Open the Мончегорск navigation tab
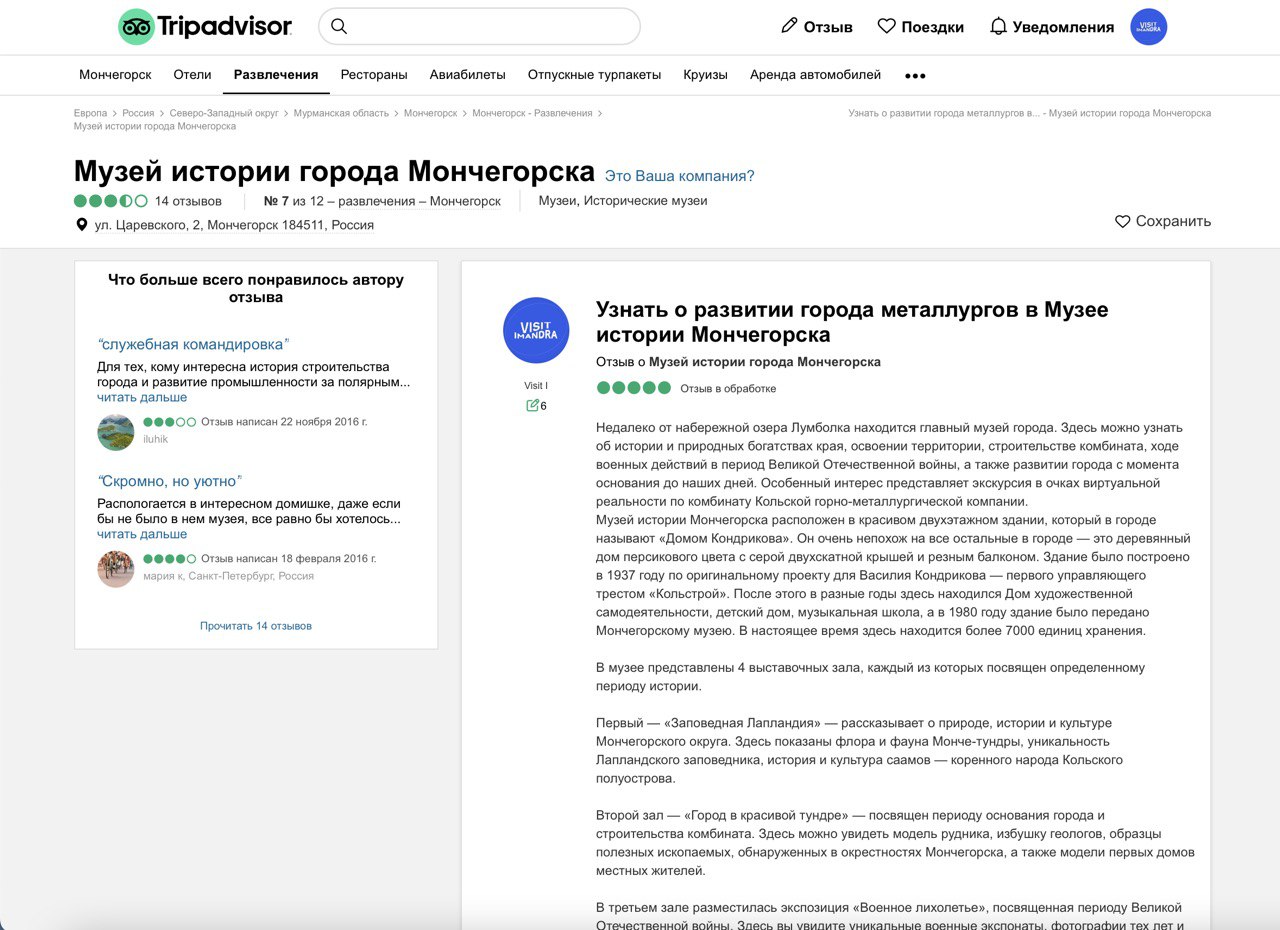This screenshot has width=1280, height=930. tap(115, 74)
